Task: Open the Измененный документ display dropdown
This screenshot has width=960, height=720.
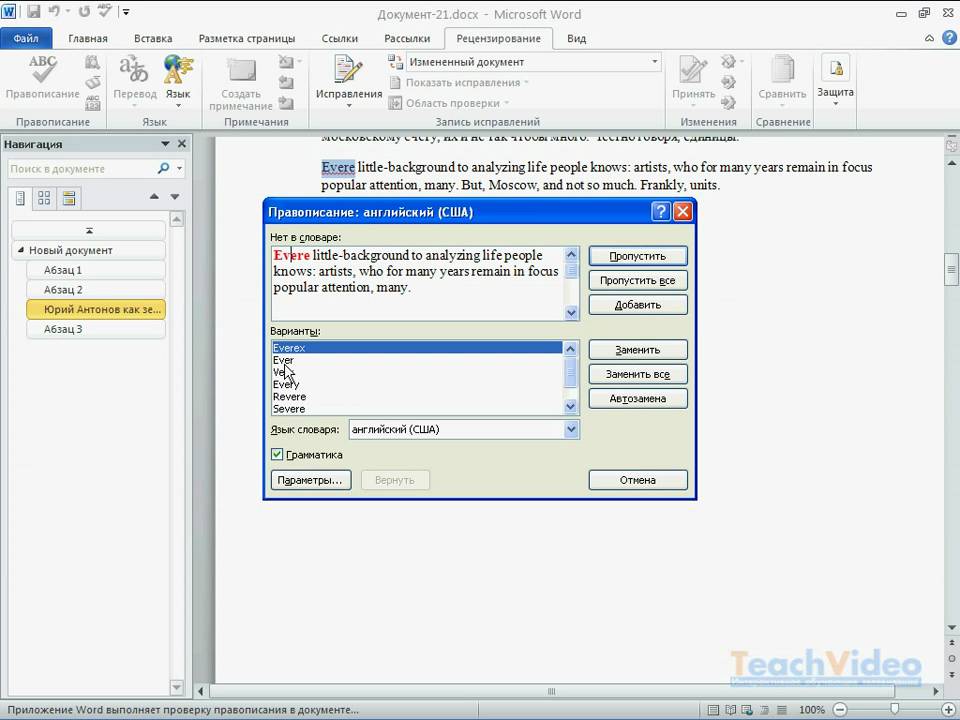Action: [x=654, y=62]
